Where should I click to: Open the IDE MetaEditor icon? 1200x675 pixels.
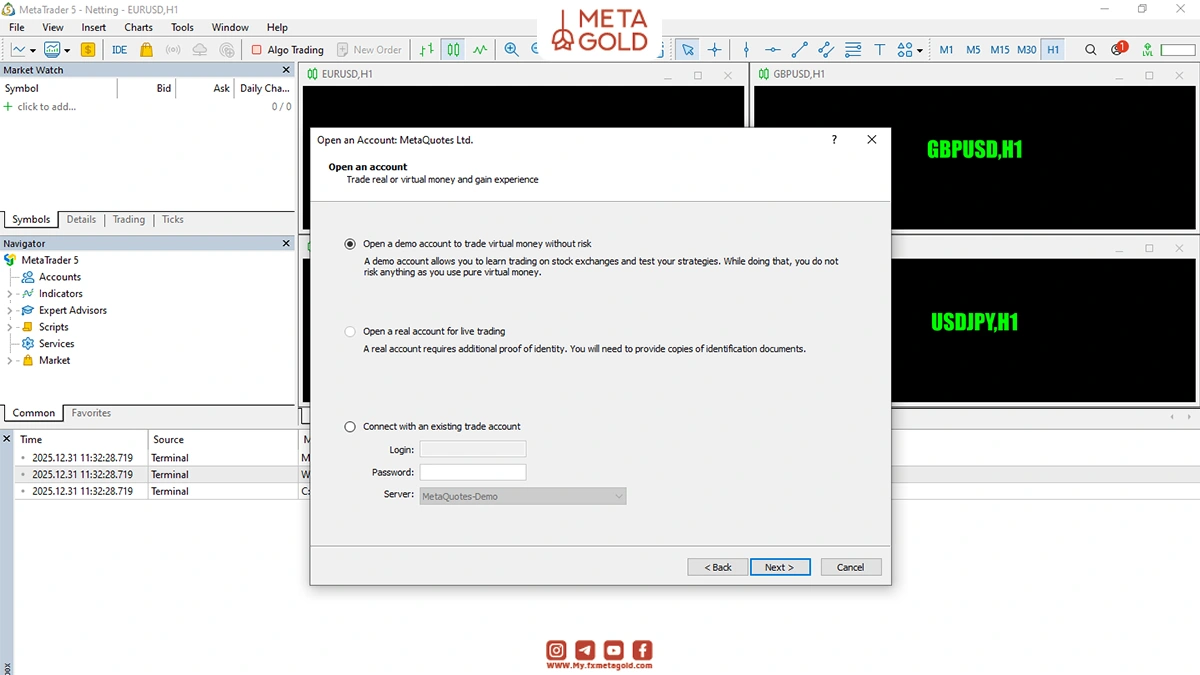119,50
